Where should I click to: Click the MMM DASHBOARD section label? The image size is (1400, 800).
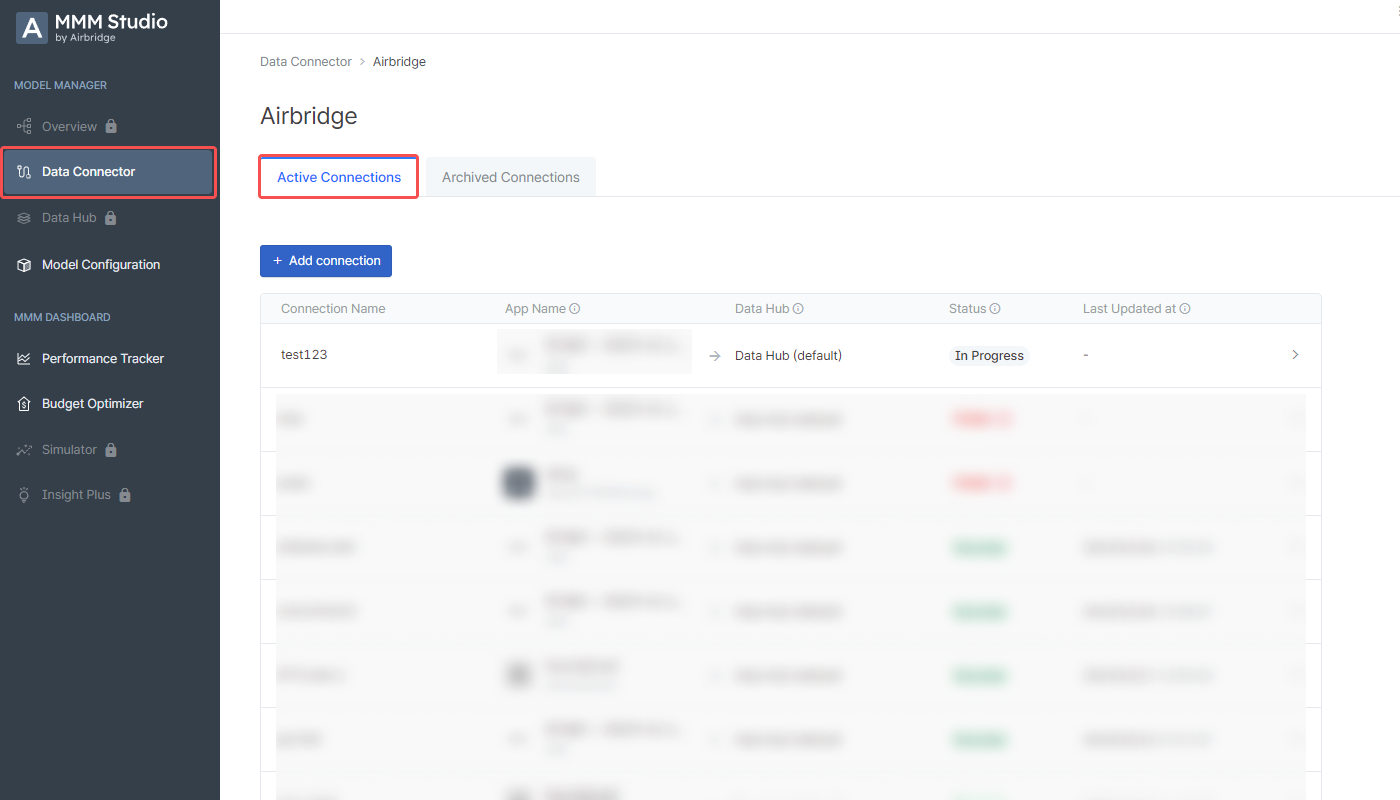tap(62, 318)
